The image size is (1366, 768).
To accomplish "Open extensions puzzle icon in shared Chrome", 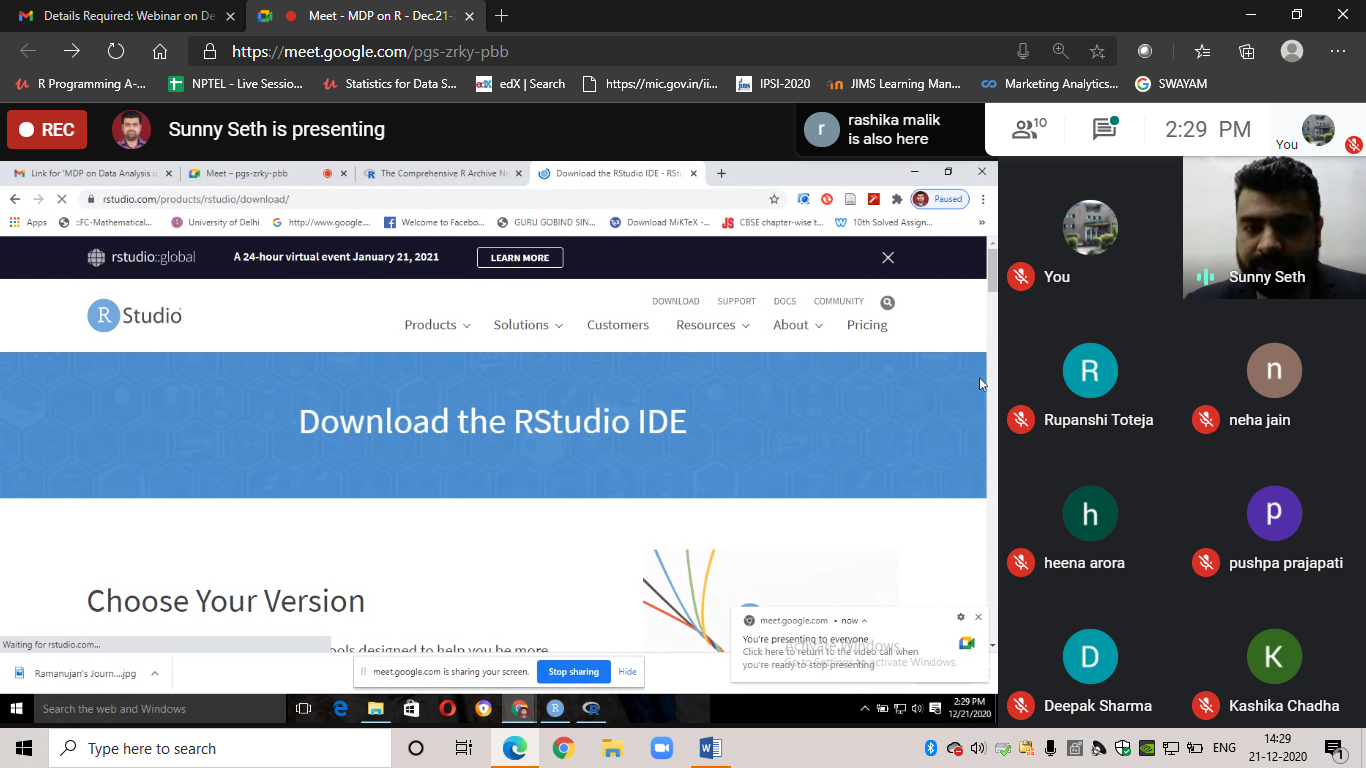I will [897, 199].
